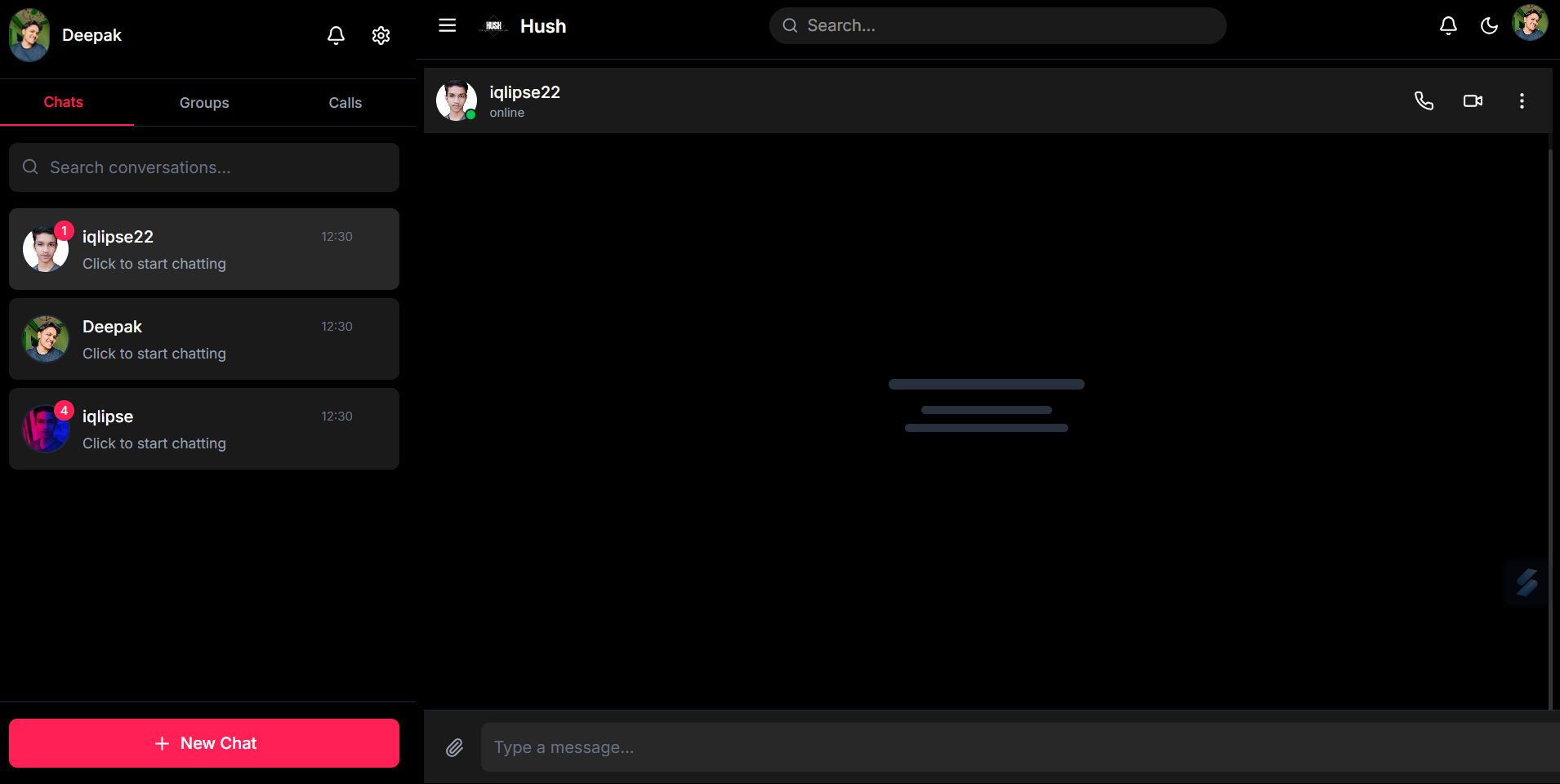The width and height of the screenshot is (1560, 784).
Task: Switch to the Chats tab
Action: (x=64, y=102)
